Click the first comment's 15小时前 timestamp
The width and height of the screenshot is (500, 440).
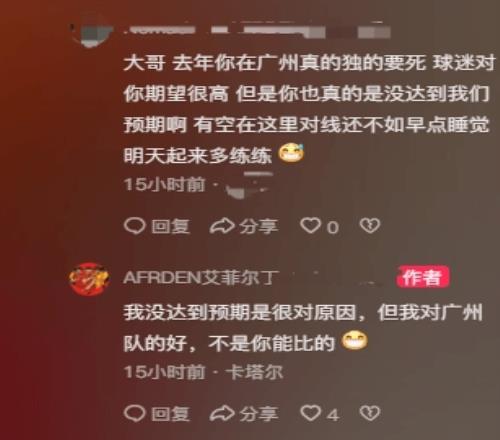[x=164, y=184]
